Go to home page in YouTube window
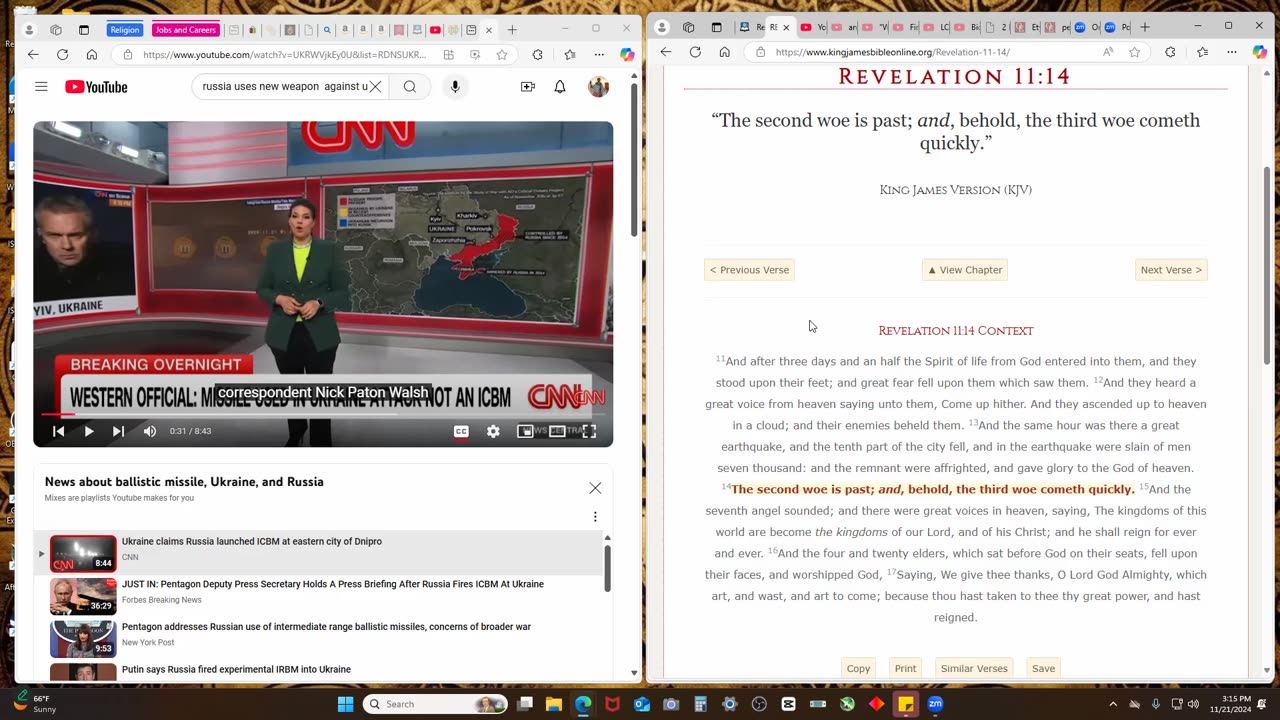 (92, 55)
